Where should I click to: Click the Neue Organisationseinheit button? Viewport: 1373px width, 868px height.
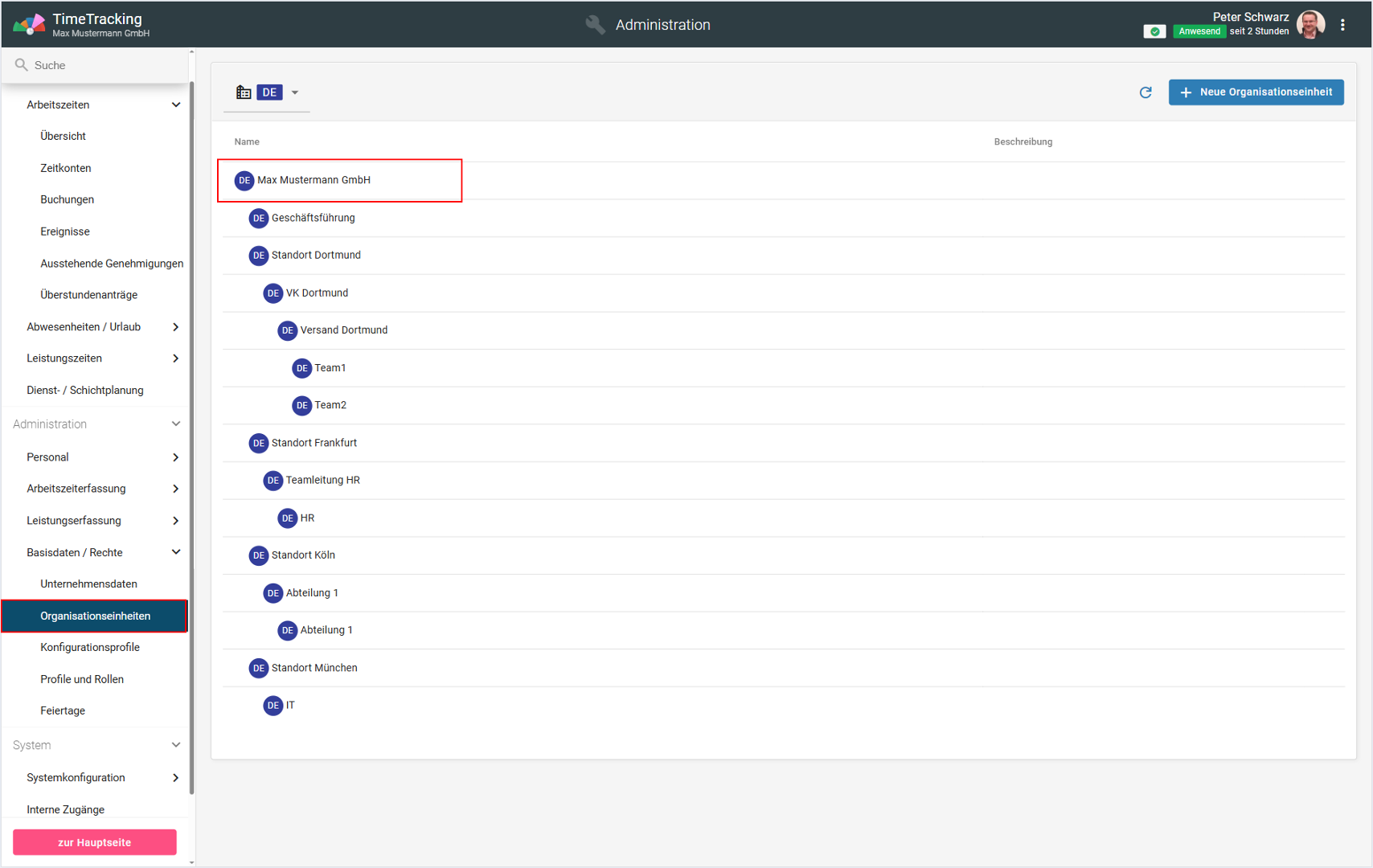(1256, 92)
